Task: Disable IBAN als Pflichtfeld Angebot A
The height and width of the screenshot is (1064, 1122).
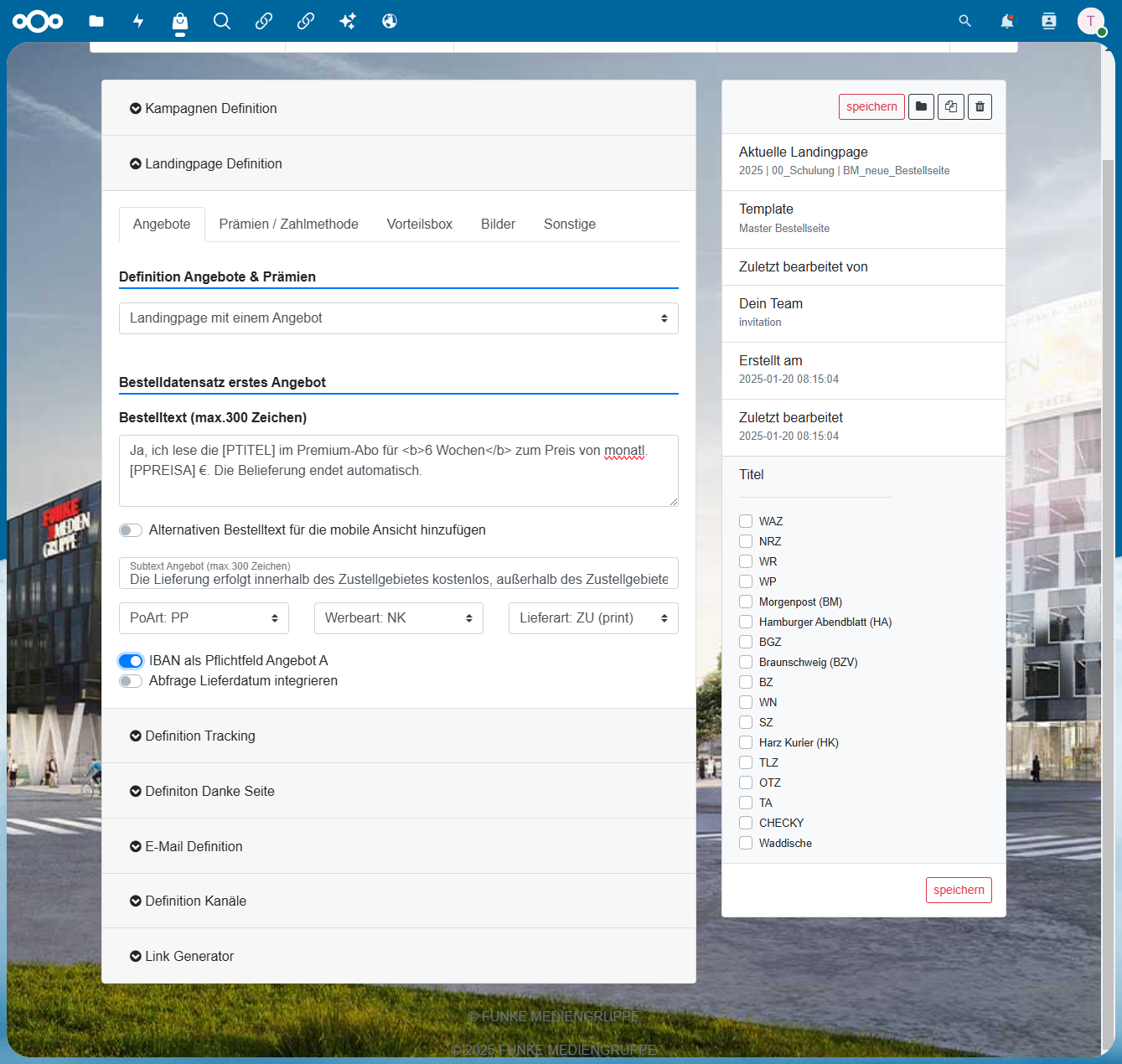Action: 131,661
